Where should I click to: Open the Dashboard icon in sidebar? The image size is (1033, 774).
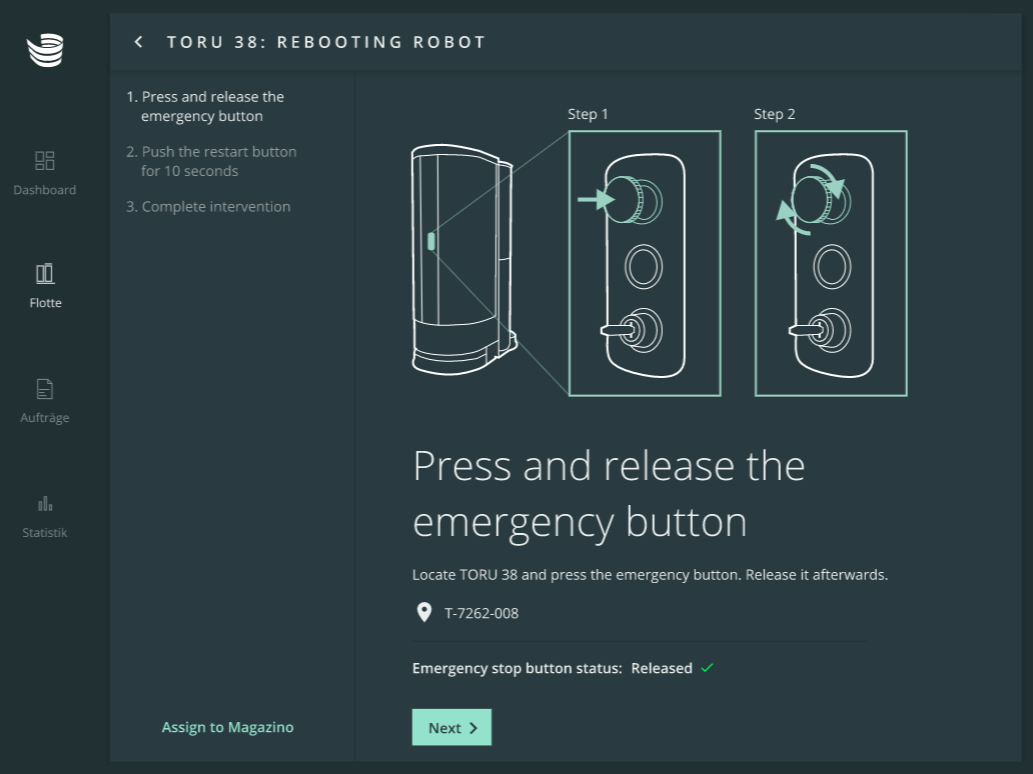tap(45, 161)
